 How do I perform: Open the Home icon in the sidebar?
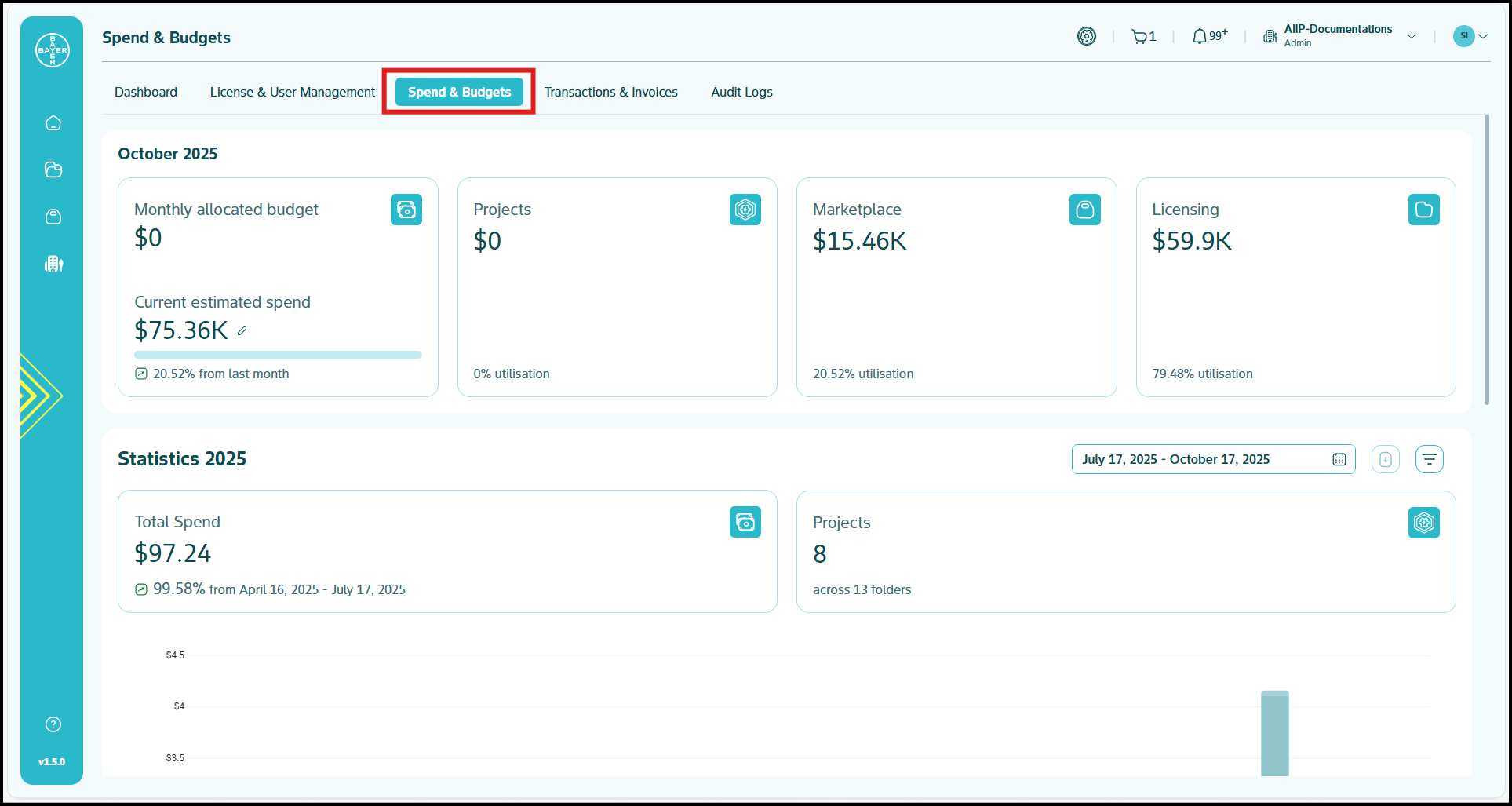53,123
